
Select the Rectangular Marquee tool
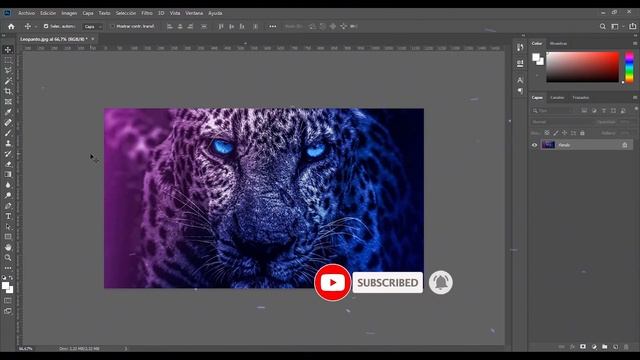pos(8,60)
